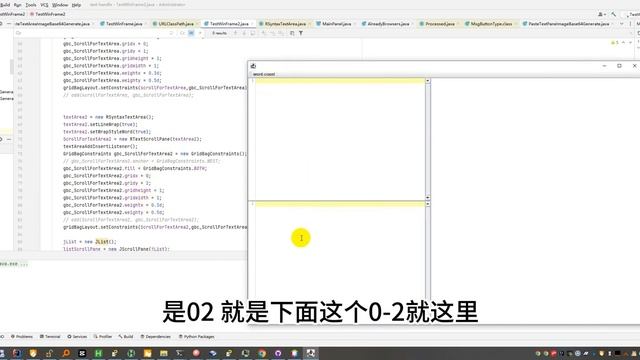Close the TestWinFrame2.java tab

(x=253, y=24)
